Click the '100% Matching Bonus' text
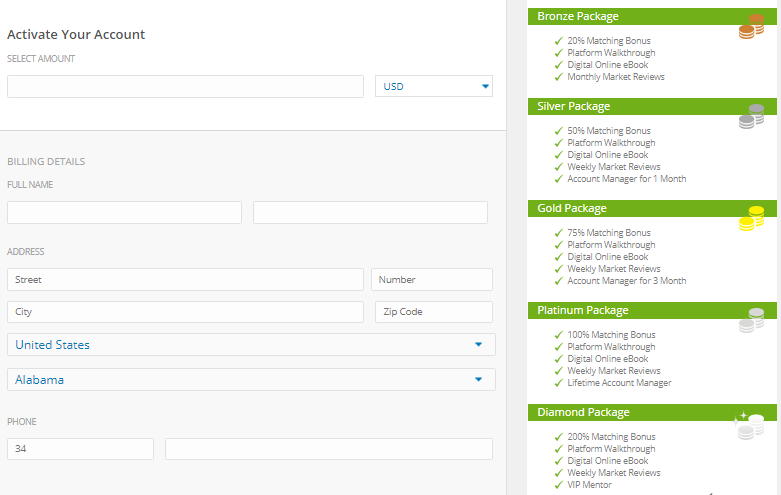Image resolution: width=781 pixels, height=495 pixels. pyautogui.click(x=611, y=335)
